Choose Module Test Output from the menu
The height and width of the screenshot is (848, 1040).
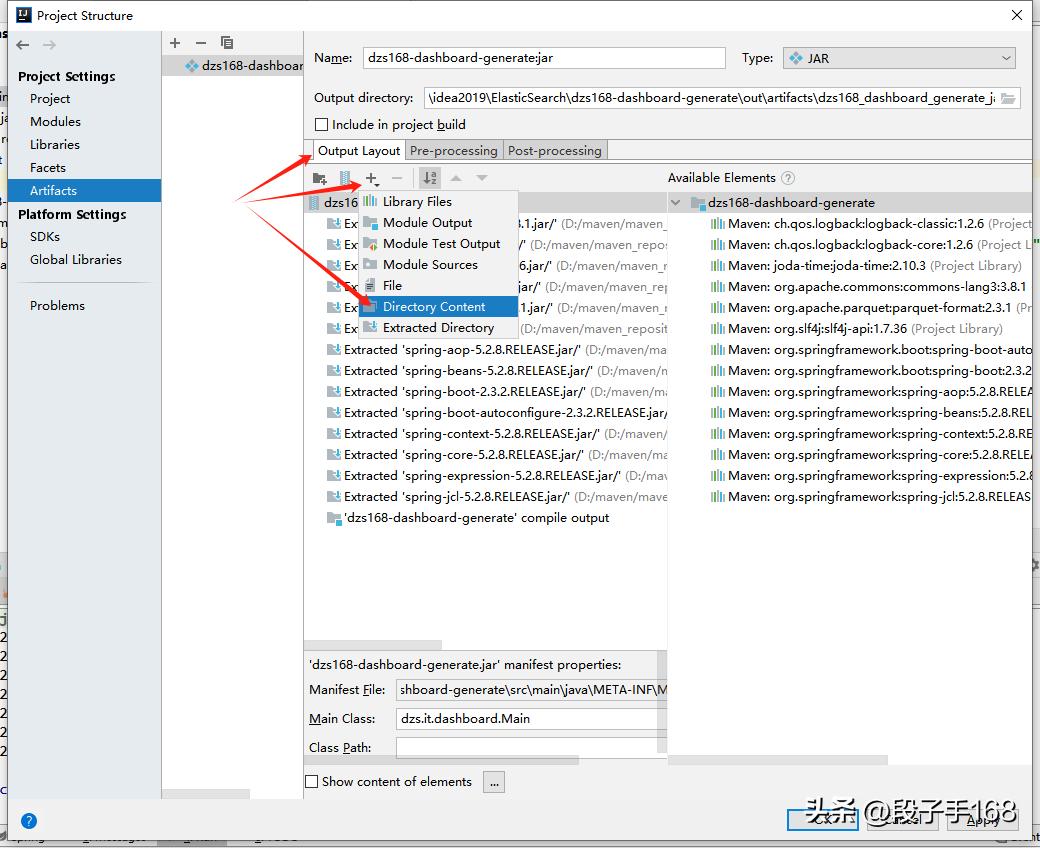point(438,244)
